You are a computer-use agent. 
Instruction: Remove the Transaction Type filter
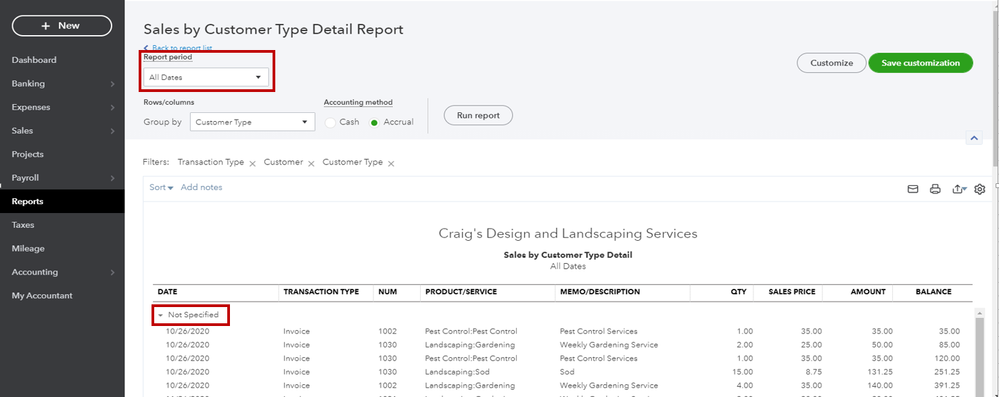pyautogui.click(x=252, y=164)
